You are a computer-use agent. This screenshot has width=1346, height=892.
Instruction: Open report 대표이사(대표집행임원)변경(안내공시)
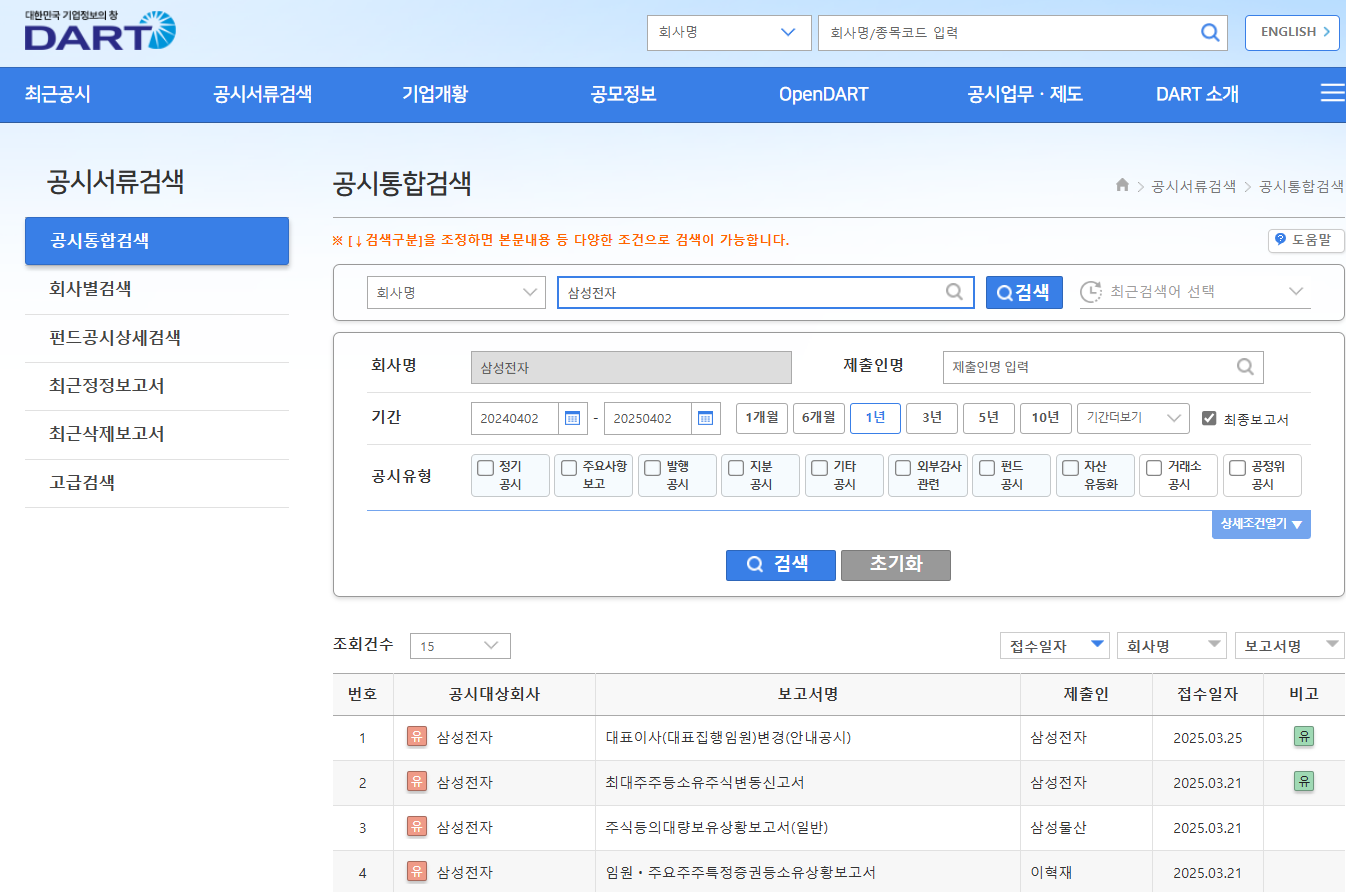(x=728, y=738)
